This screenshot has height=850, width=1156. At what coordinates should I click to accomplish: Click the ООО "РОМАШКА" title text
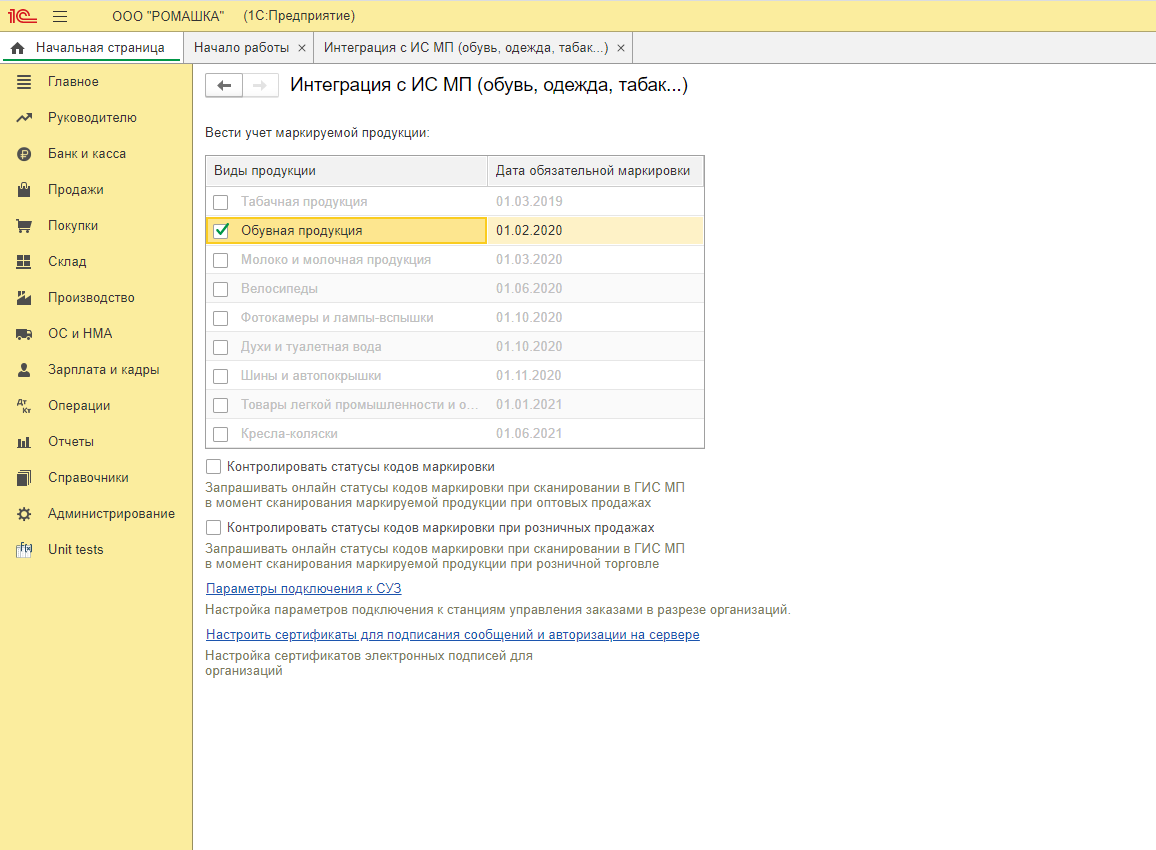[168, 16]
